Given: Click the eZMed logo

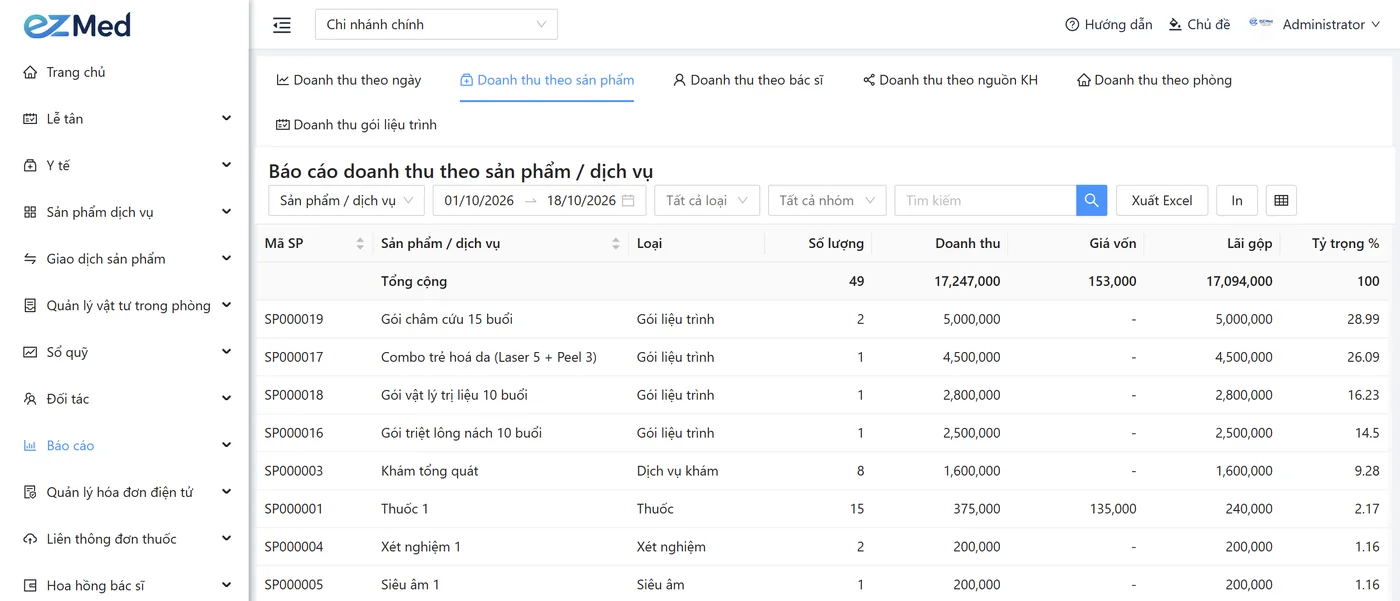Looking at the screenshot, I should (77, 25).
